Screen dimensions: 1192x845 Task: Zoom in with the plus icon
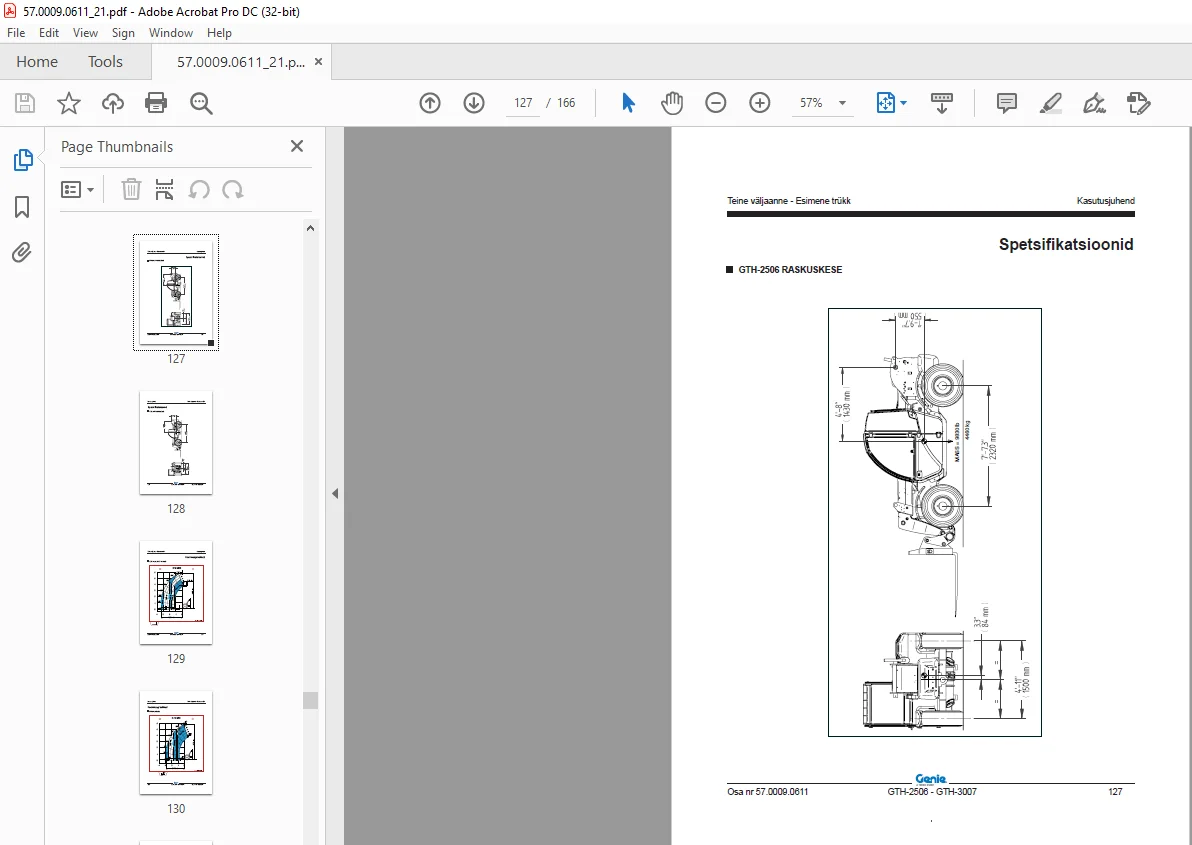pyautogui.click(x=759, y=103)
